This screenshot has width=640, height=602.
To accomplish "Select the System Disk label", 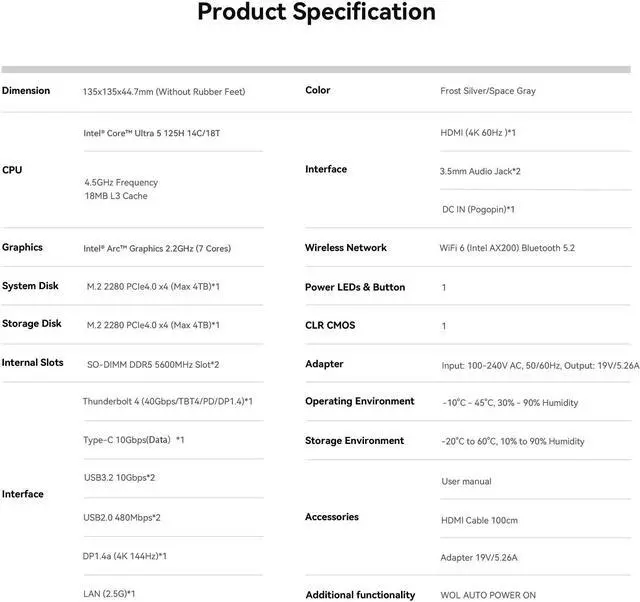I will click(30, 286).
